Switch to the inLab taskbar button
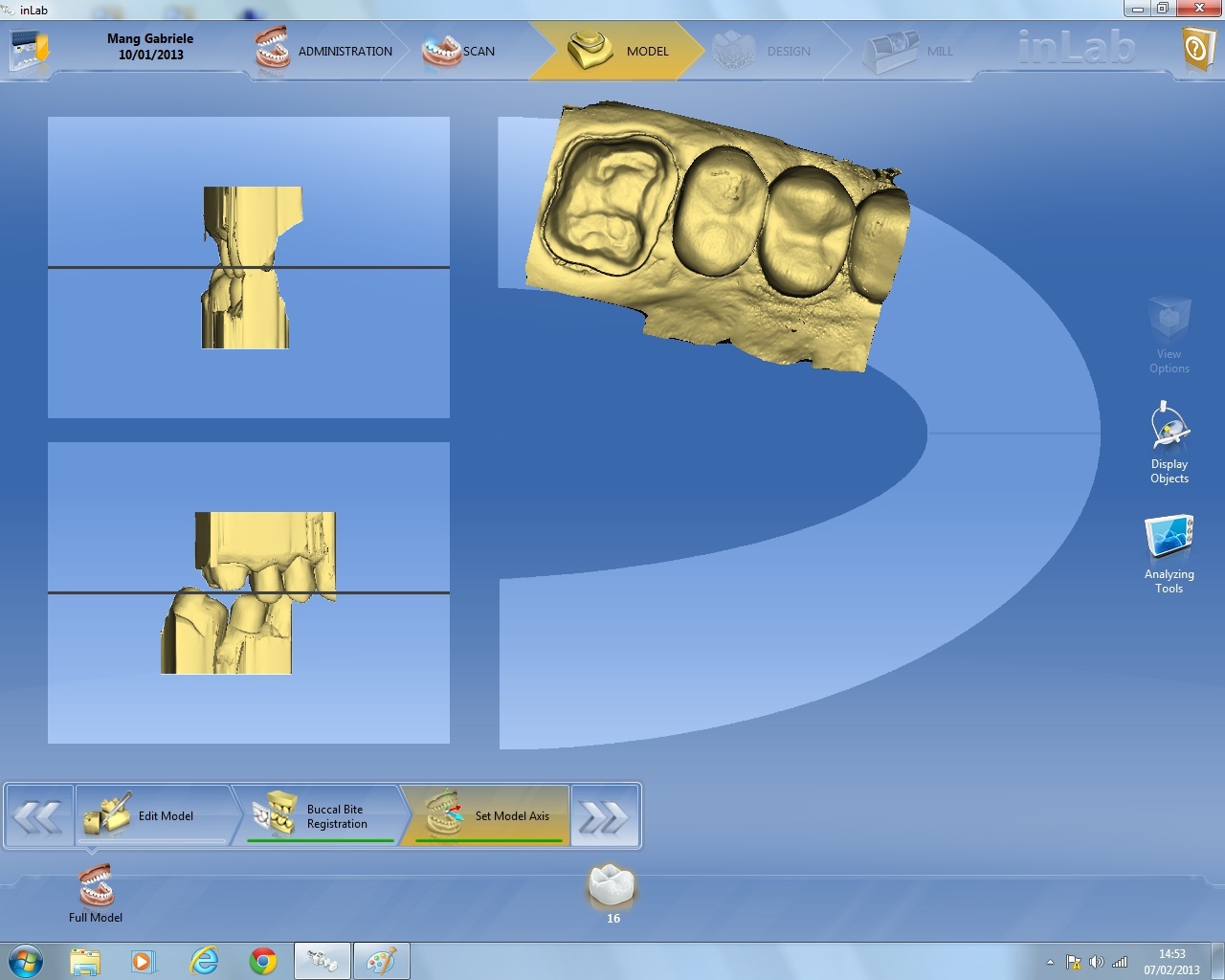 point(323,960)
